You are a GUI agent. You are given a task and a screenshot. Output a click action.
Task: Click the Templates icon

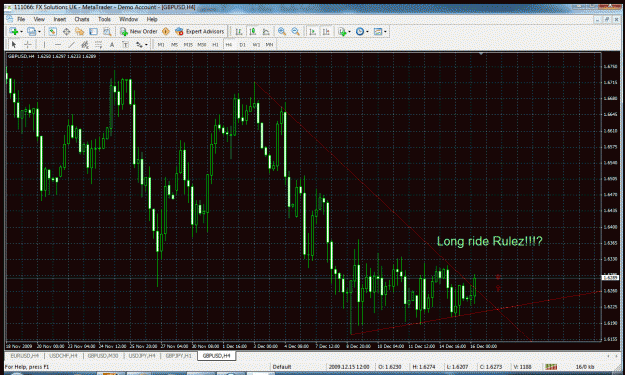click(378, 31)
